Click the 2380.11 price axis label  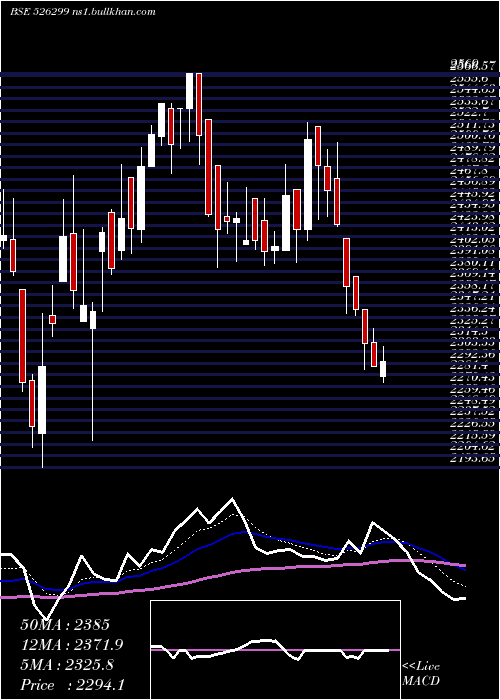coord(472,263)
